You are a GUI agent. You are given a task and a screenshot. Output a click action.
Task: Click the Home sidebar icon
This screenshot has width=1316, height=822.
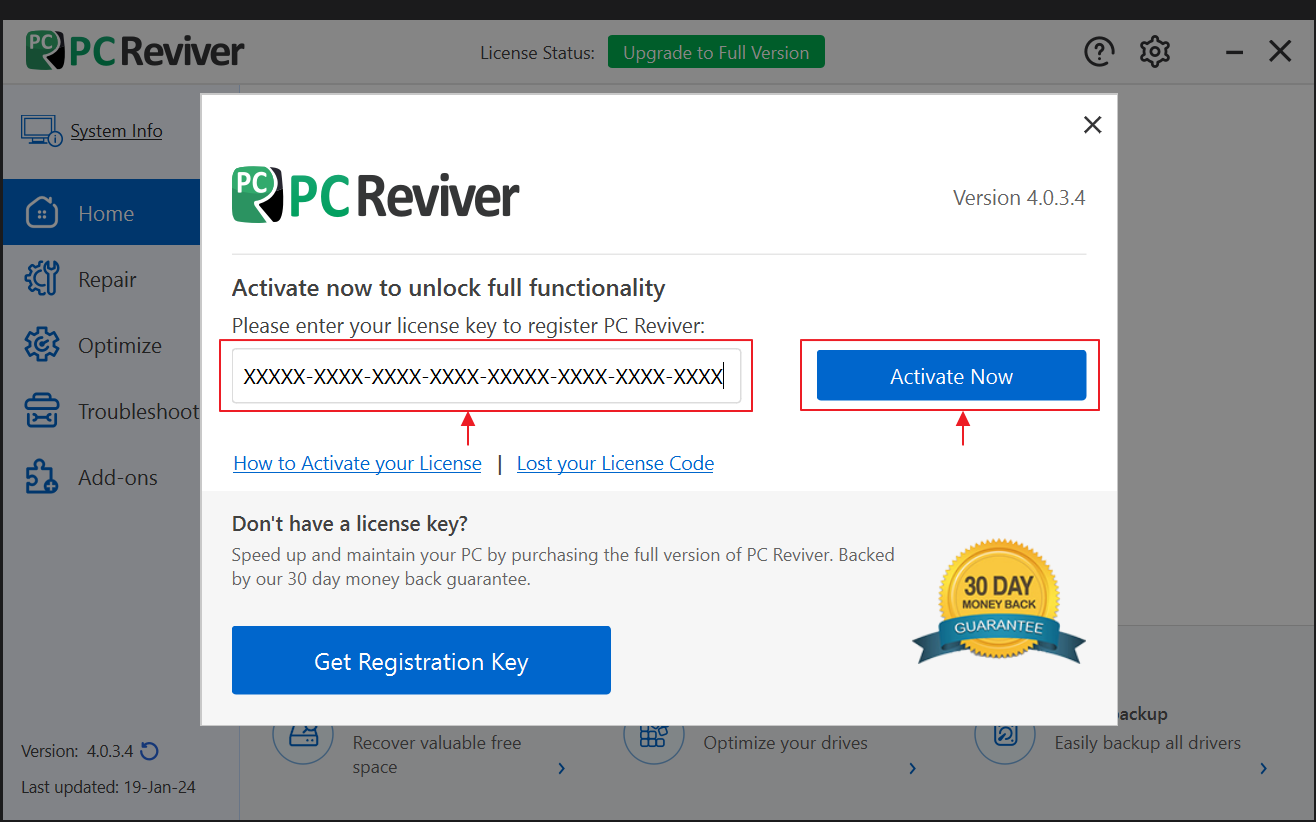pyautogui.click(x=41, y=213)
